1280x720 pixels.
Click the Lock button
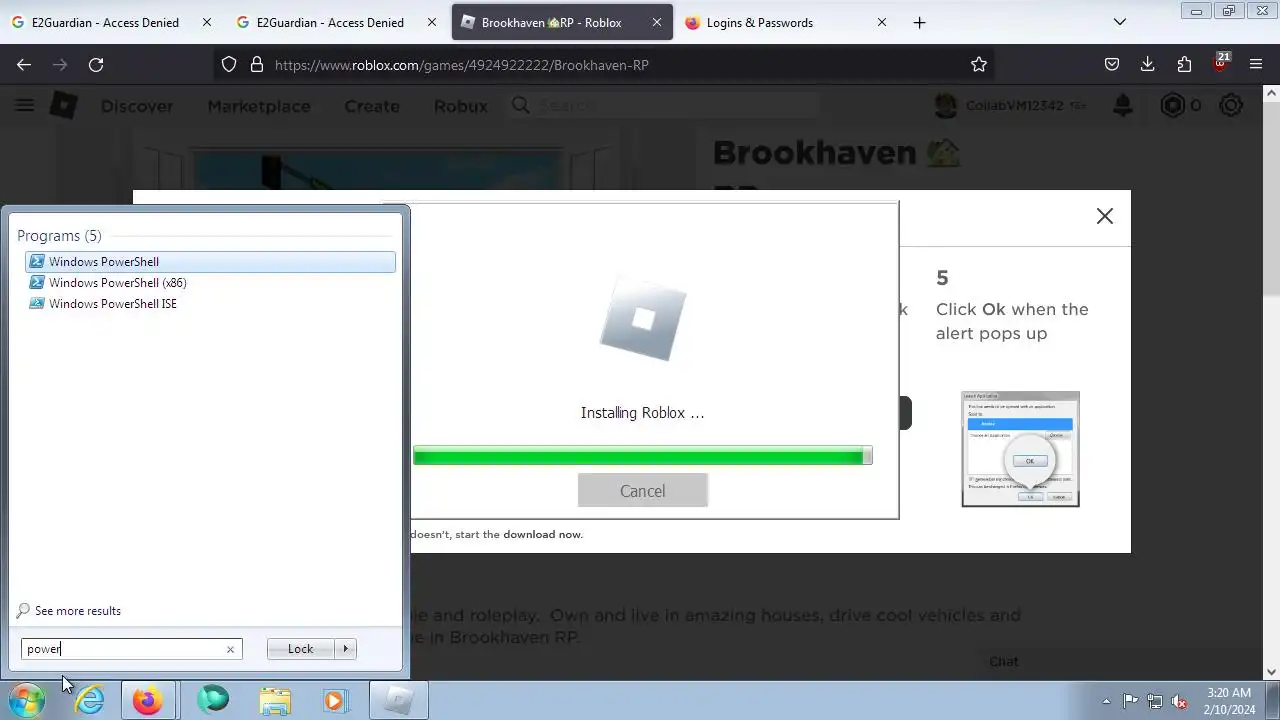coord(300,649)
